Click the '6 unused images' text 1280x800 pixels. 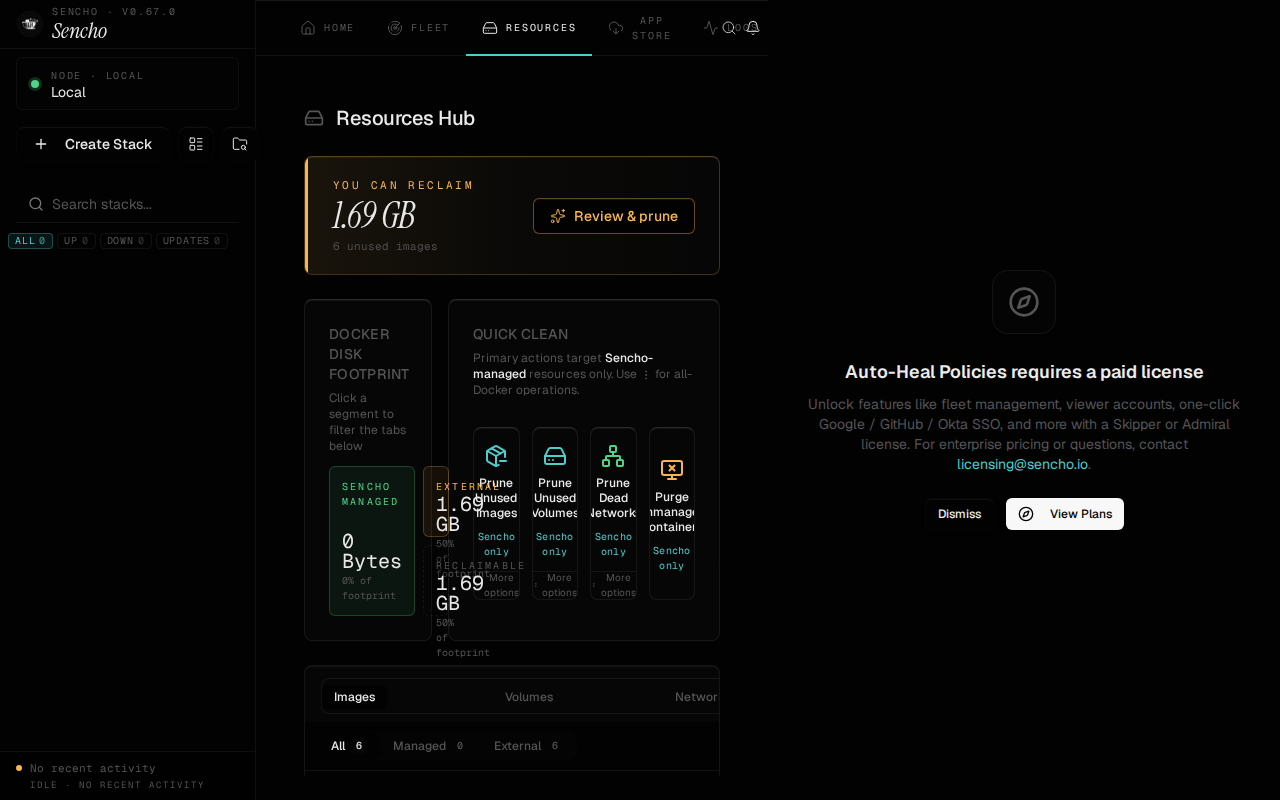coord(385,246)
